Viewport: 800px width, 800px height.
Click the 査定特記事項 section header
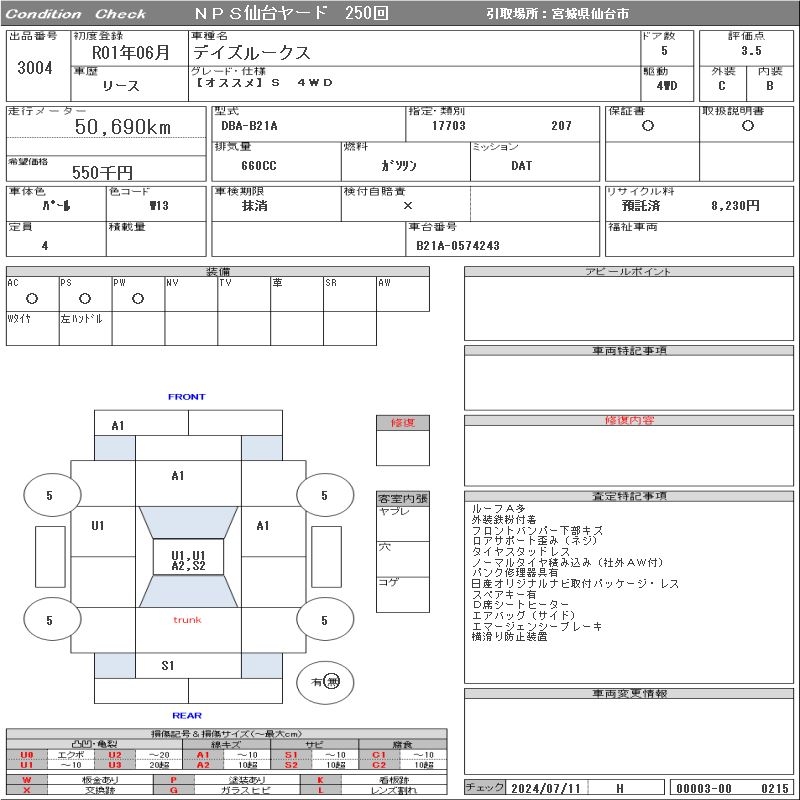point(629,496)
